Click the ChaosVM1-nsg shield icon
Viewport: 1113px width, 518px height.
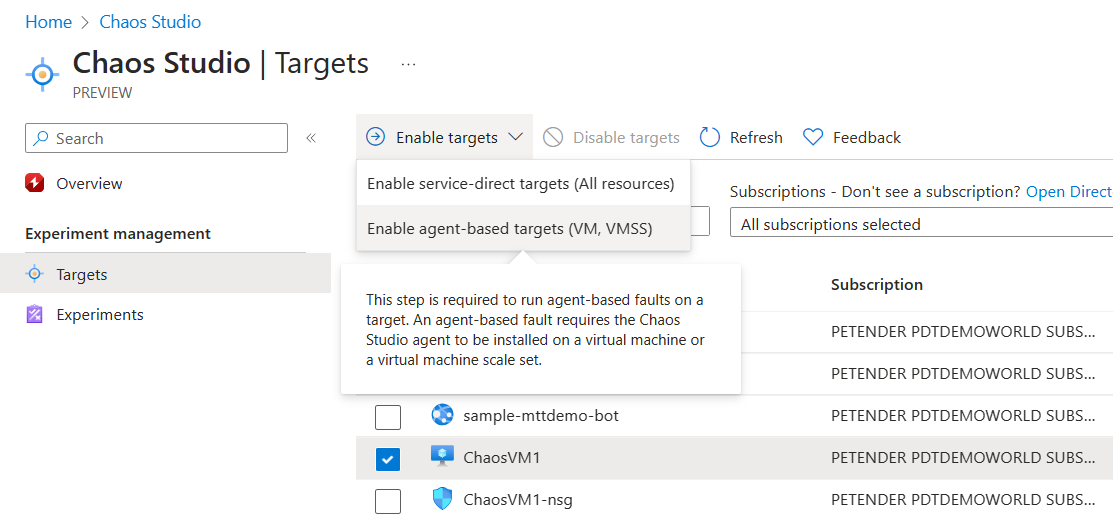442,499
